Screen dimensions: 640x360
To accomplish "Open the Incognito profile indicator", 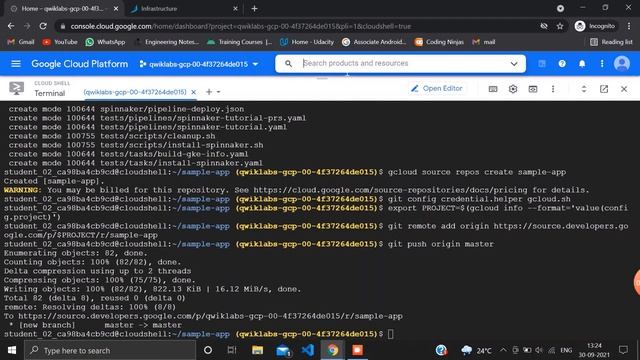I will coord(595,26).
